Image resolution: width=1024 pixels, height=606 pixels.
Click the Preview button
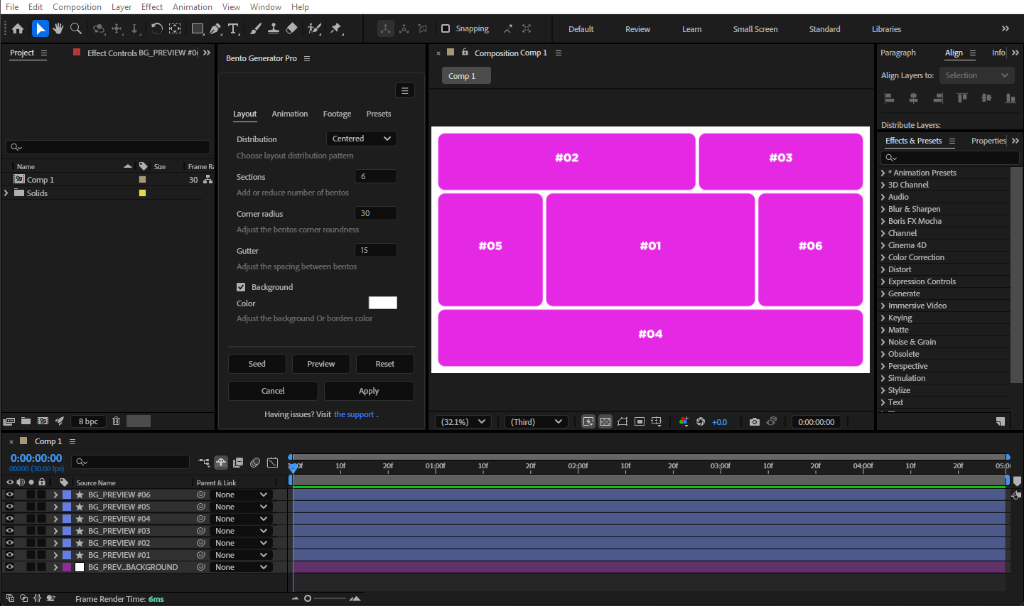click(321, 364)
